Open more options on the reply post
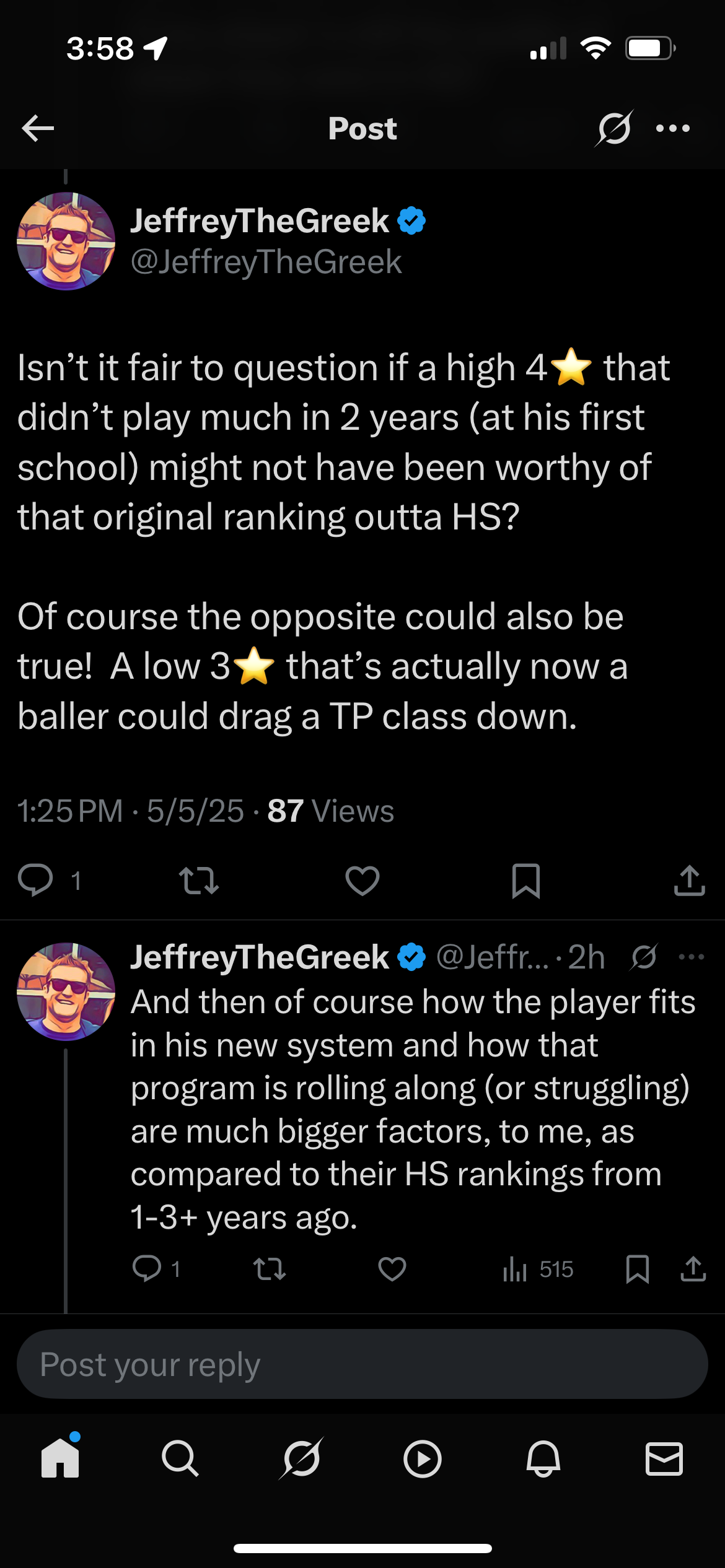The image size is (725, 1568). click(x=692, y=957)
